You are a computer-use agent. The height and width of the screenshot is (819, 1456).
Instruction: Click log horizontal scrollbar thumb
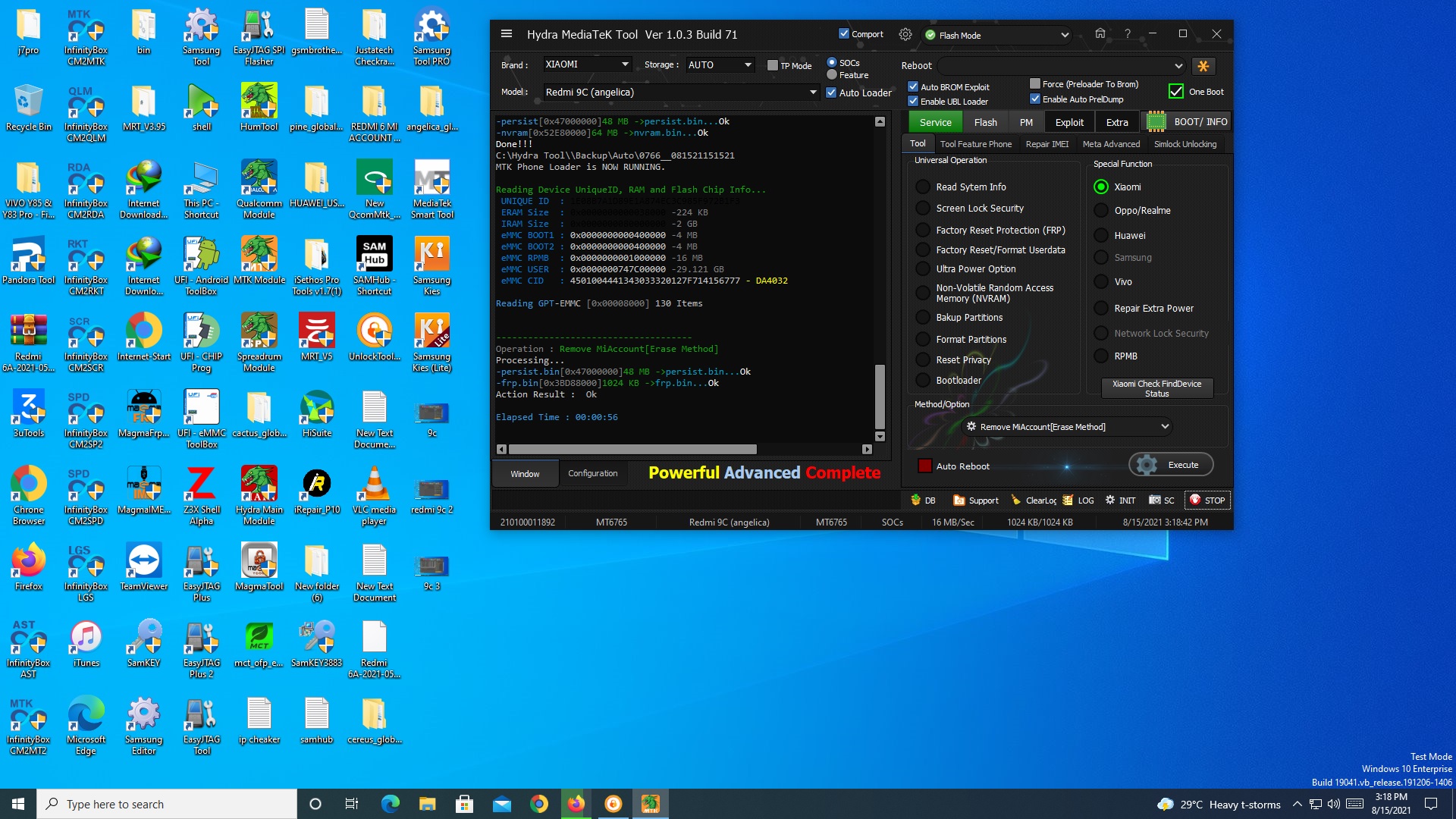pos(632,449)
